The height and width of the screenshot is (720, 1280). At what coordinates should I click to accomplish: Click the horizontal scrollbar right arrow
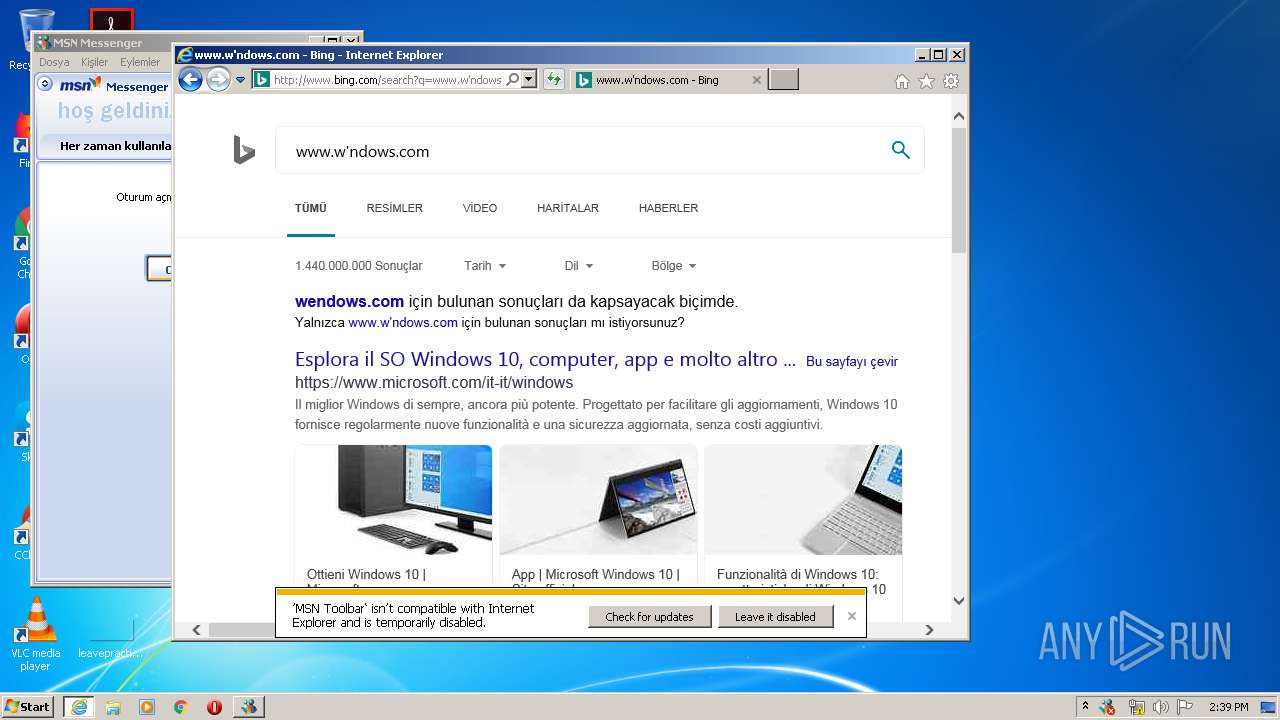tap(929, 630)
